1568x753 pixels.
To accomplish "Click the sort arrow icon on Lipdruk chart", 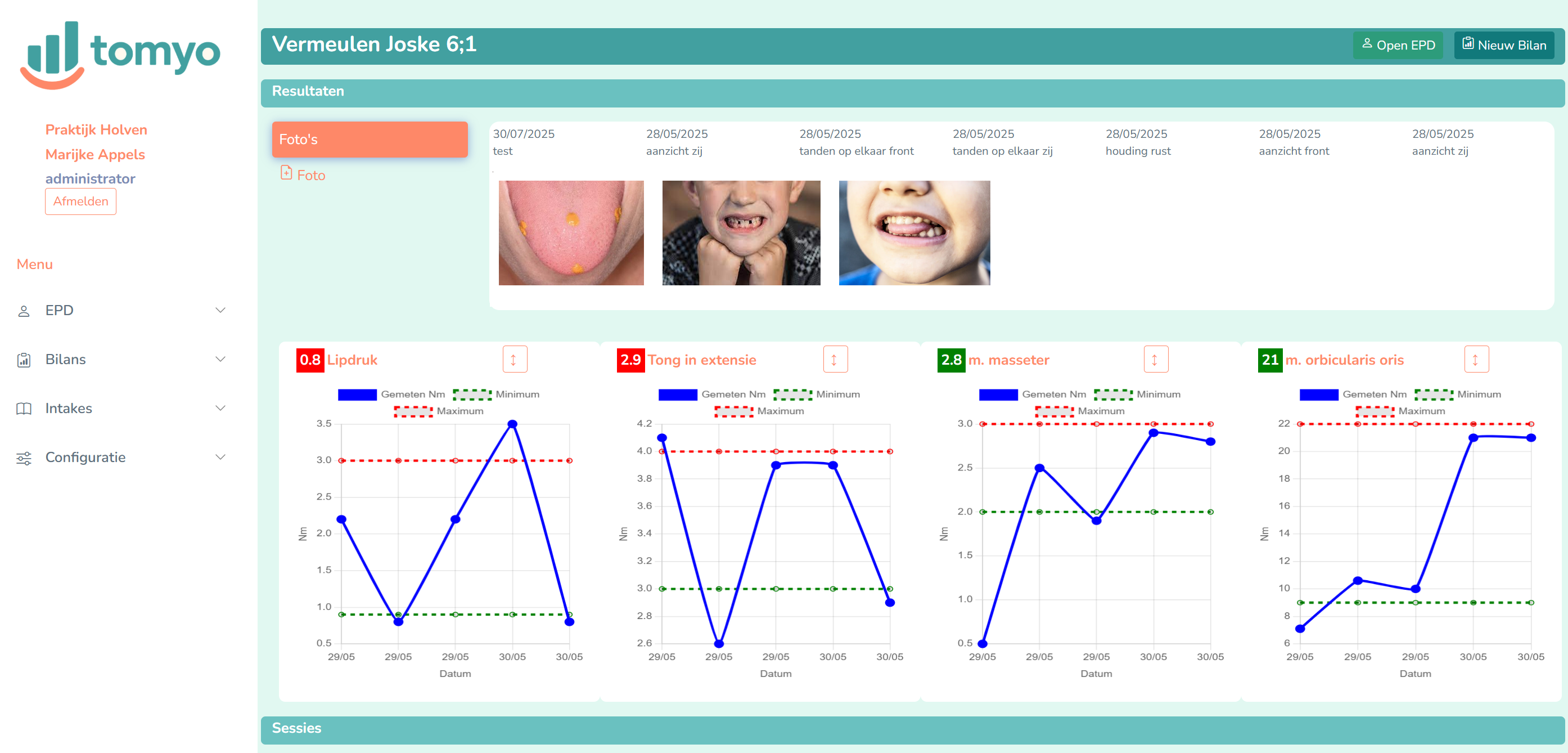I will (515, 360).
